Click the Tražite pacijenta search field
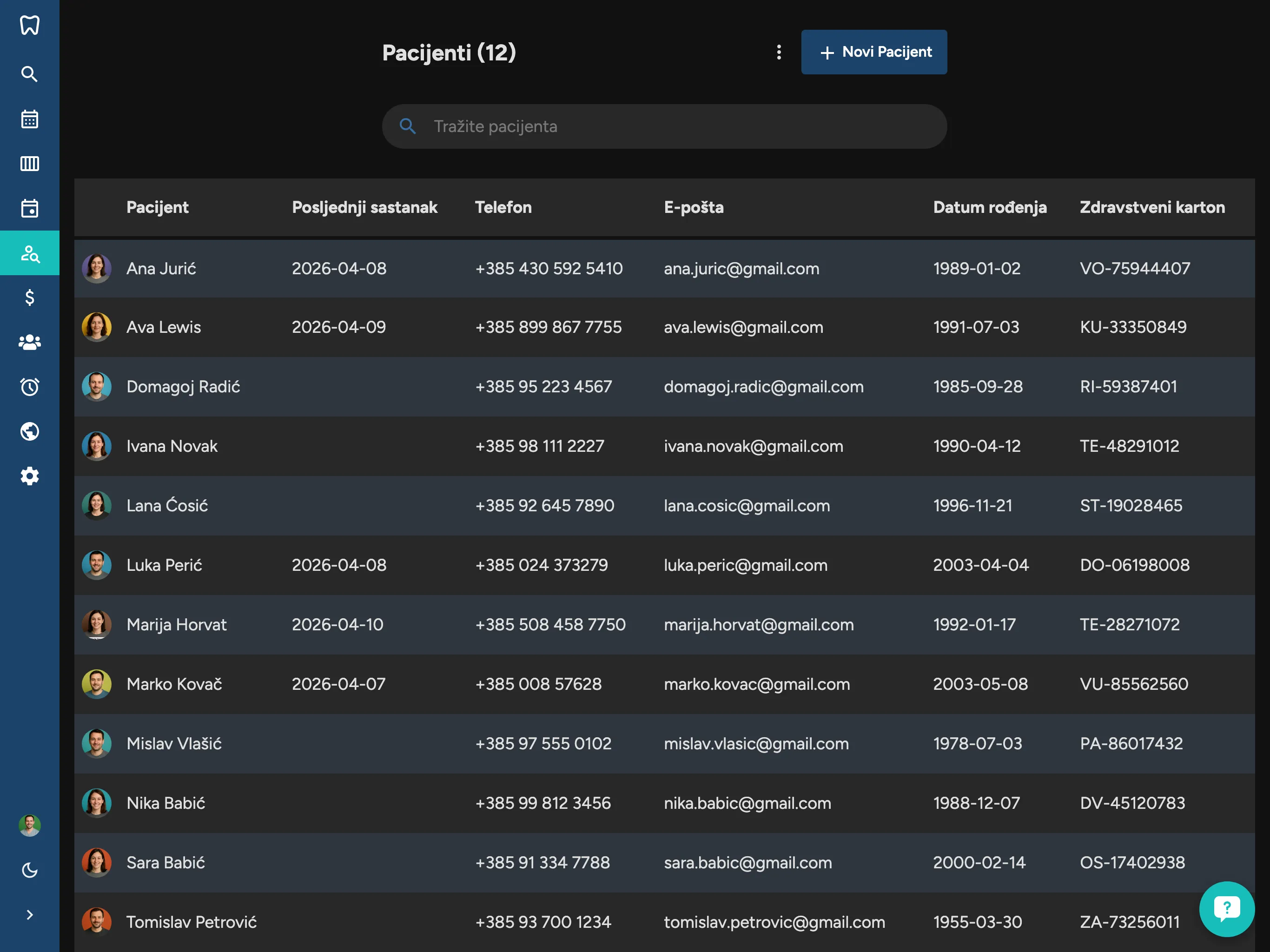Image resolution: width=1270 pixels, height=952 pixels. [x=664, y=126]
